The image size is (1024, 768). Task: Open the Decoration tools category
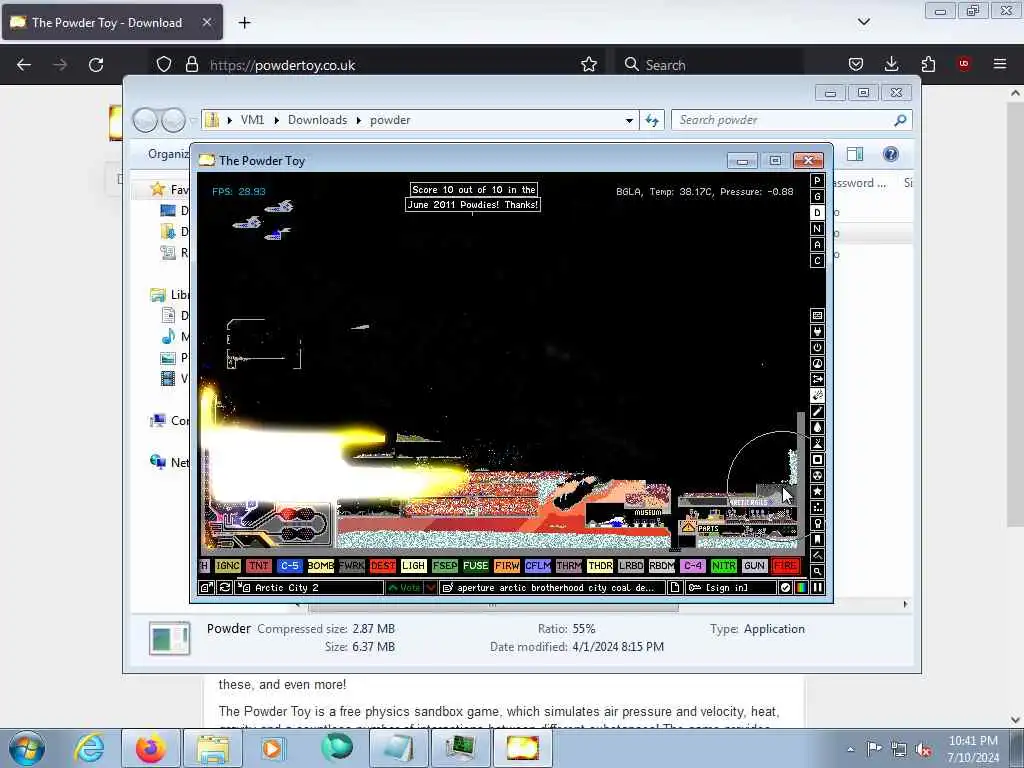[817, 556]
